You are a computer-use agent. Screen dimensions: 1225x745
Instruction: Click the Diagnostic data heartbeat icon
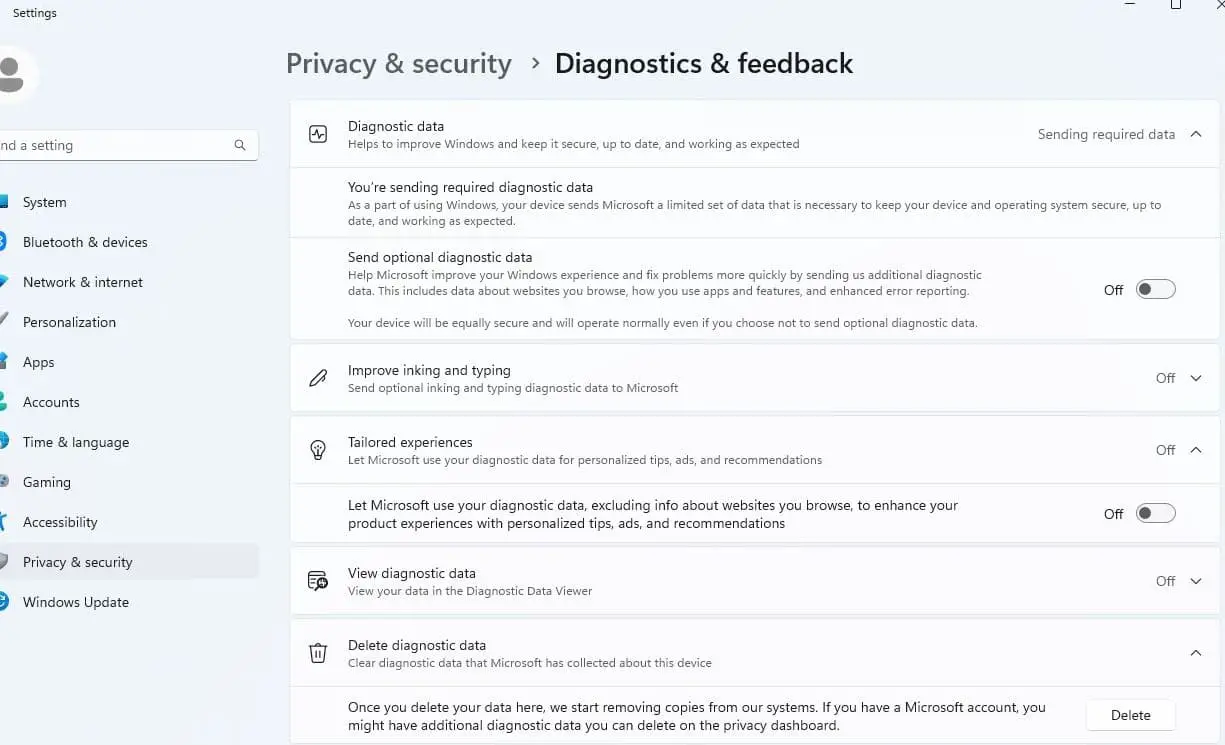(x=318, y=134)
